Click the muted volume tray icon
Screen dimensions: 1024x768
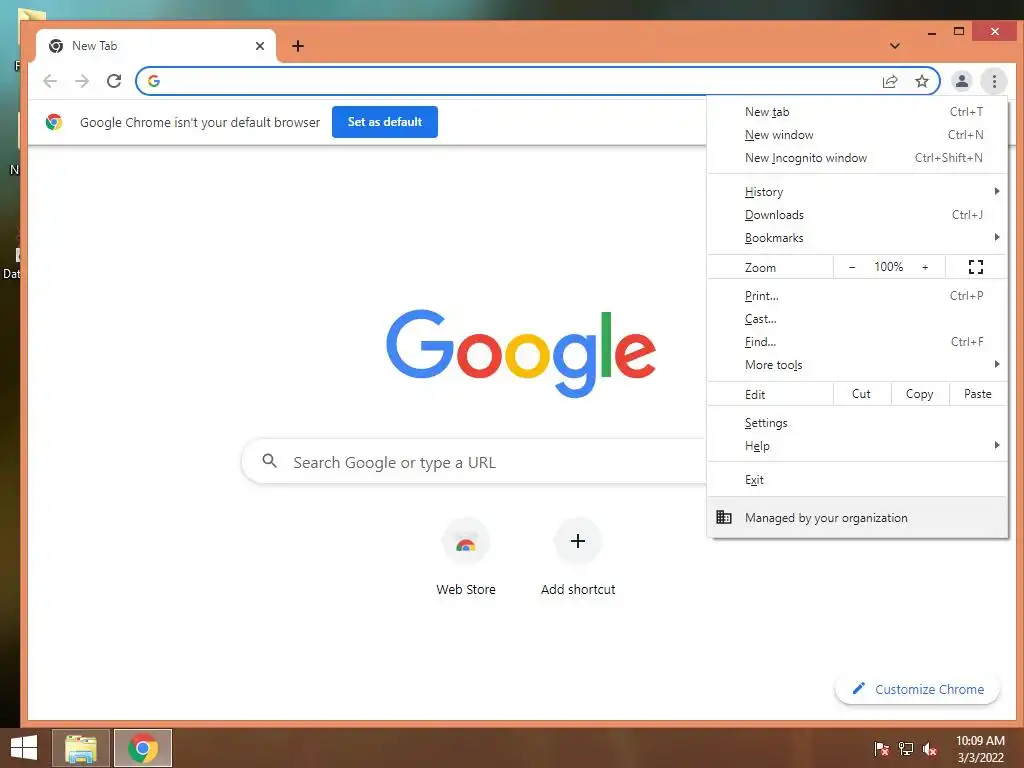click(930, 749)
